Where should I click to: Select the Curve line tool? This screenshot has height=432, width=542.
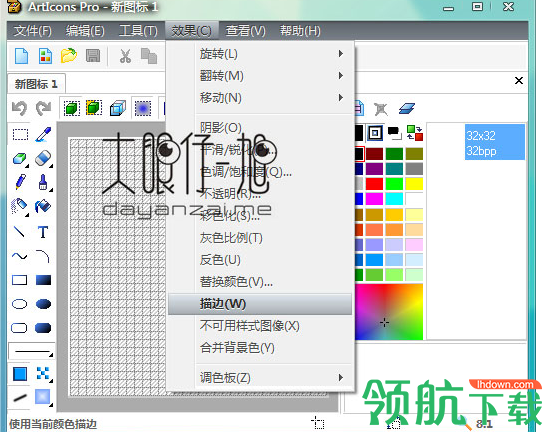coord(19,256)
